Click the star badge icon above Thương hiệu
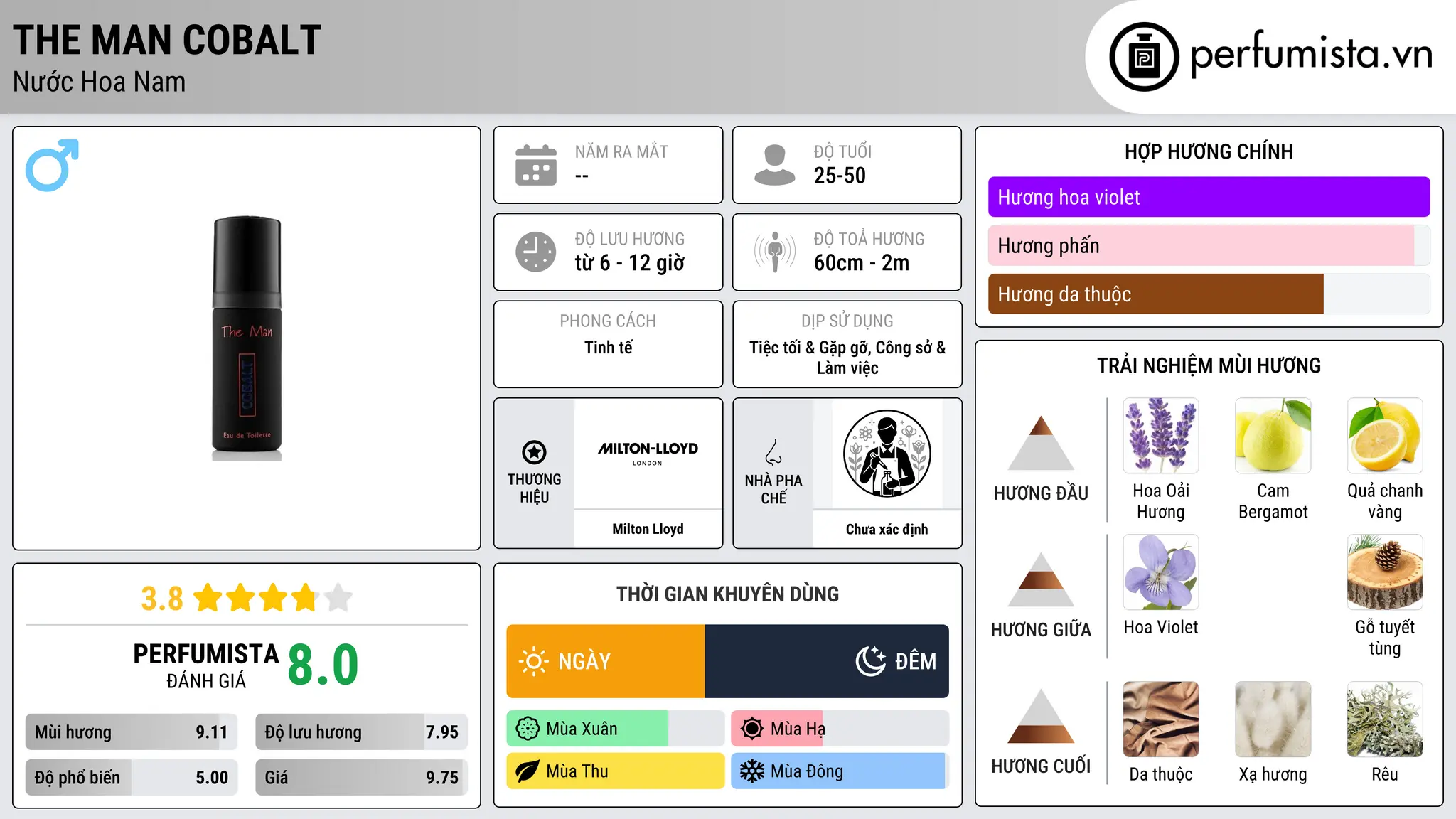The width and height of the screenshot is (1456, 819). [x=534, y=452]
